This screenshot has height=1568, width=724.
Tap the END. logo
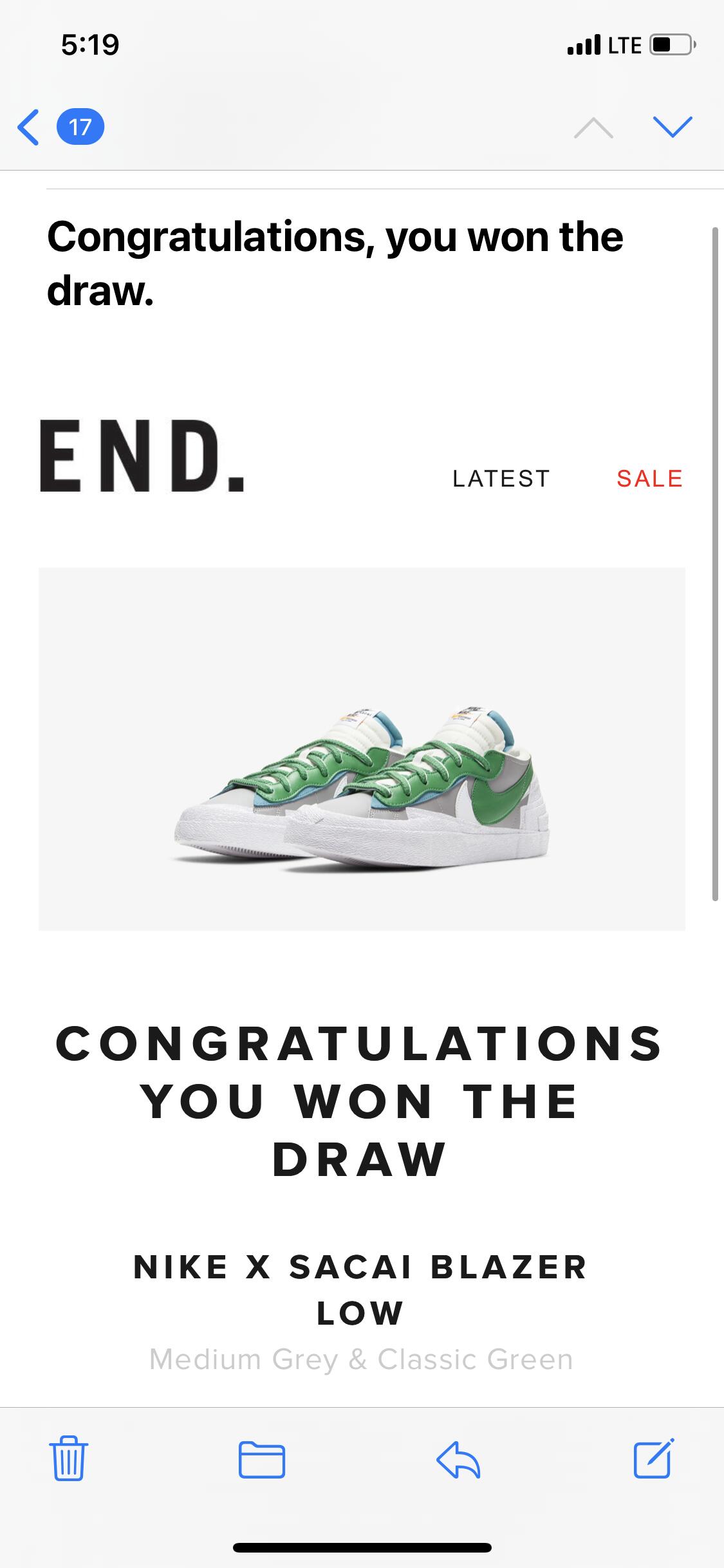pyautogui.click(x=142, y=456)
